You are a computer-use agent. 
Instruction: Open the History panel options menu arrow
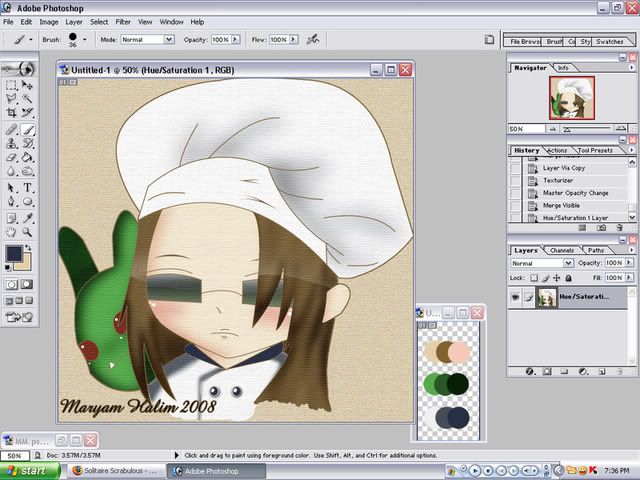631,150
